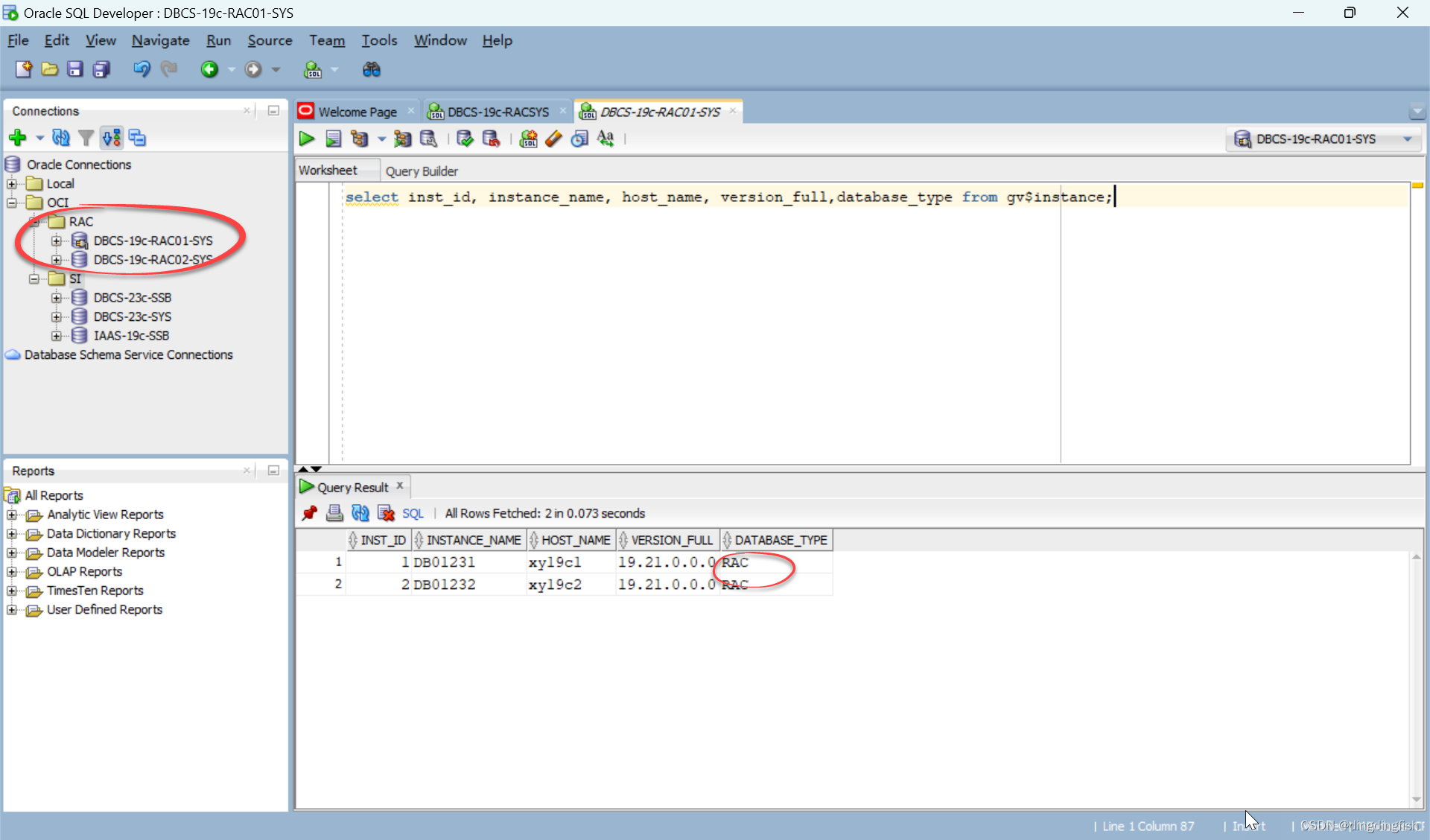
Task: Click the Clear SQL Worksheet icon
Action: (x=551, y=139)
